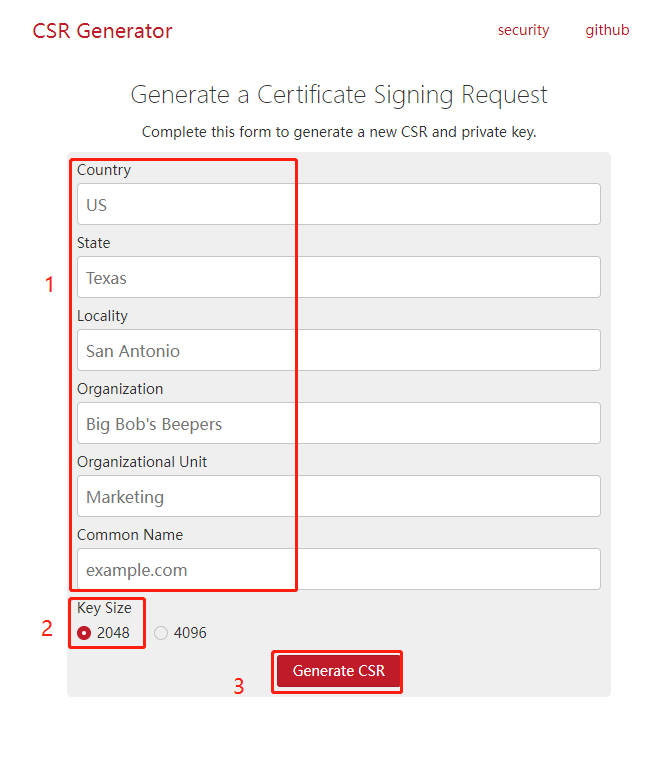Screen dimensions: 659x766
Task: Click the CSR Generator site title
Action: tap(102, 31)
